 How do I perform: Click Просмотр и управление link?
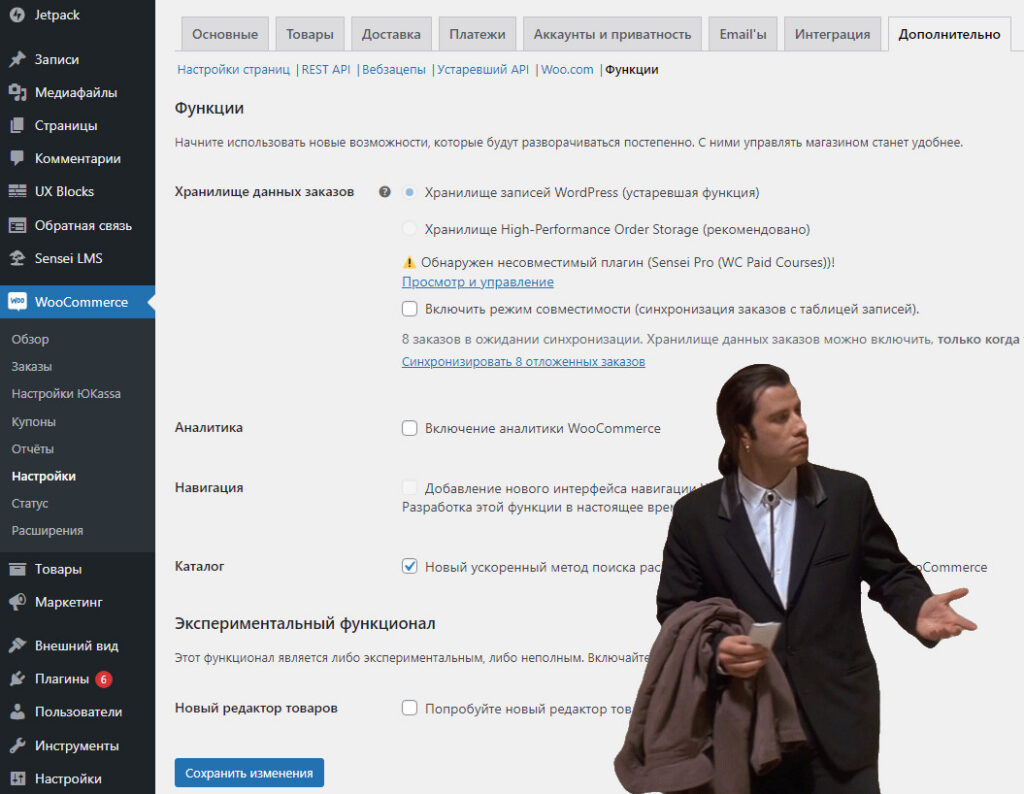(x=477, y=282)
